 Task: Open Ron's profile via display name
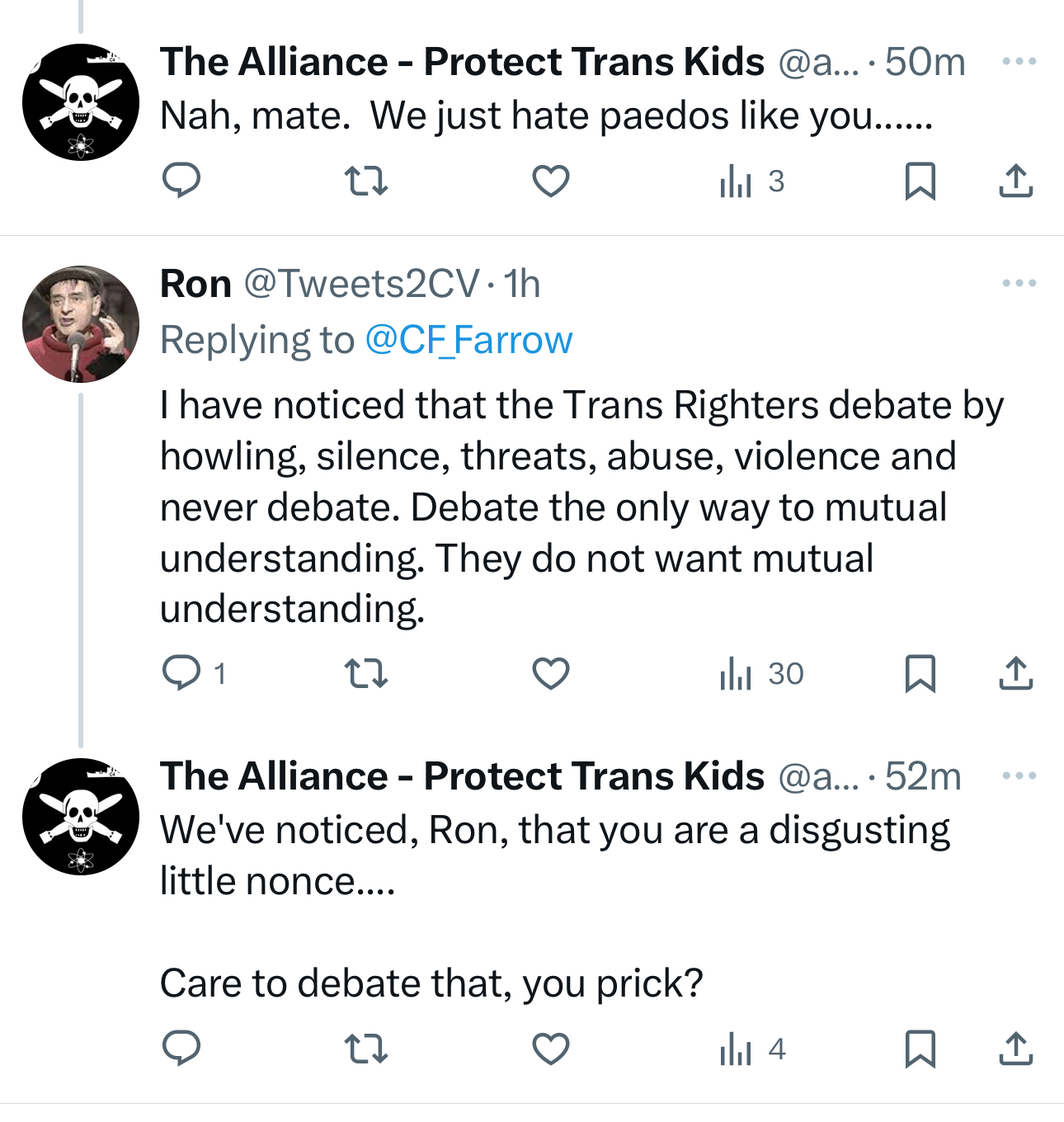coord(195,284)
